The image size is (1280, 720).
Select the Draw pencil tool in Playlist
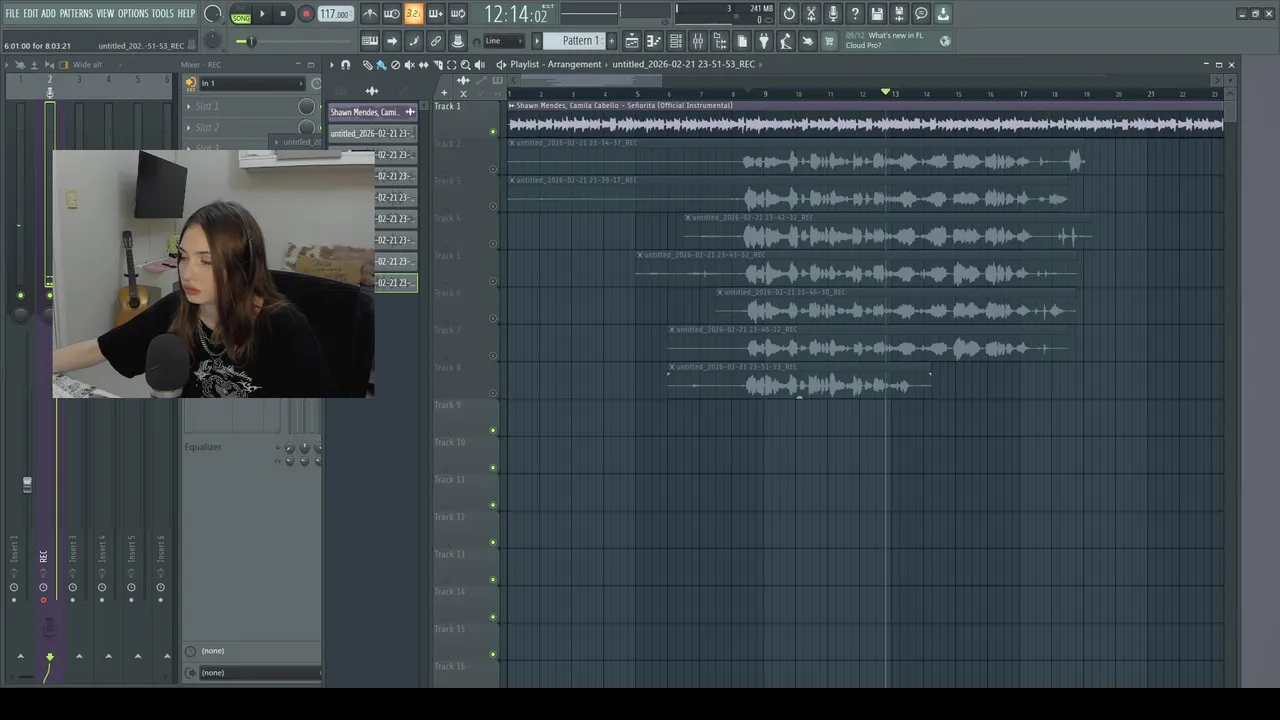[367, 65]
